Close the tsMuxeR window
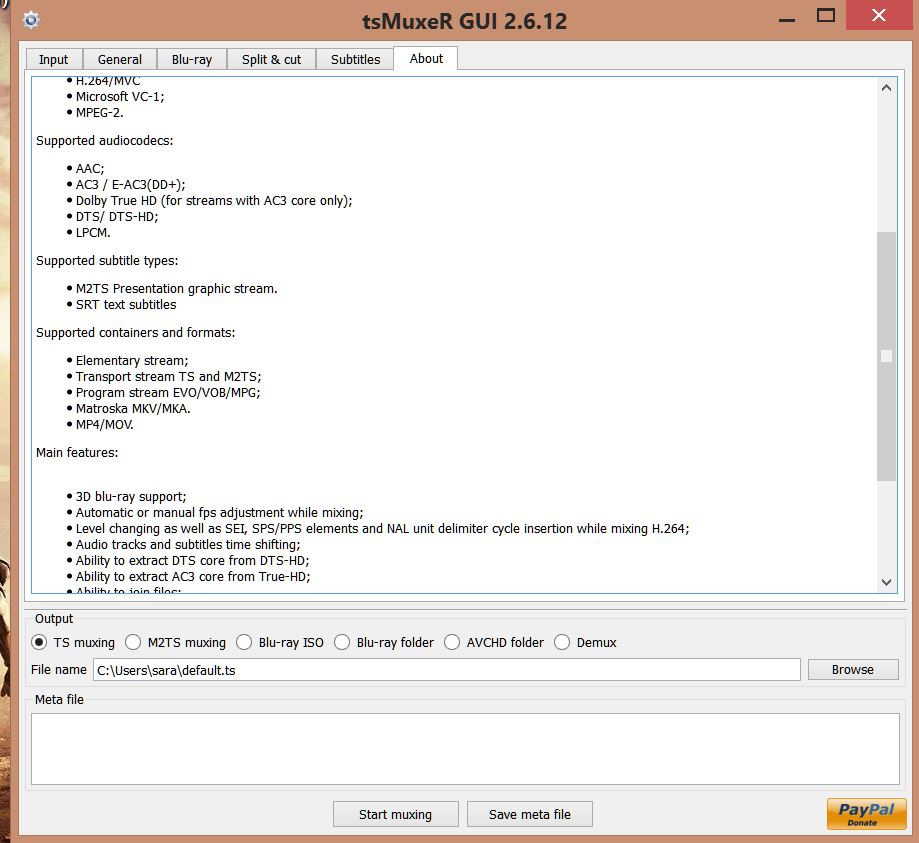This screenshot has height=843, width=919. tap(879, 15)
